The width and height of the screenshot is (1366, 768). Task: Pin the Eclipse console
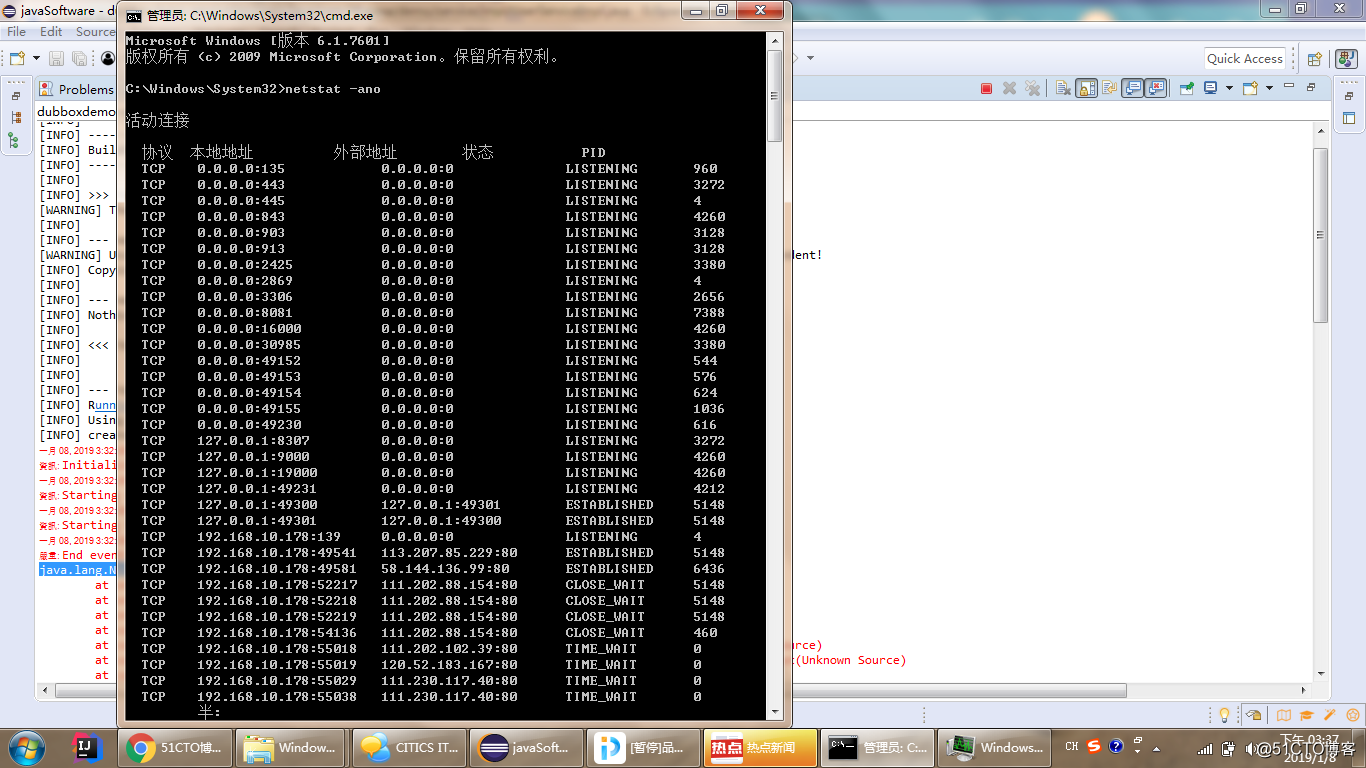click(x=1187, y=88)
